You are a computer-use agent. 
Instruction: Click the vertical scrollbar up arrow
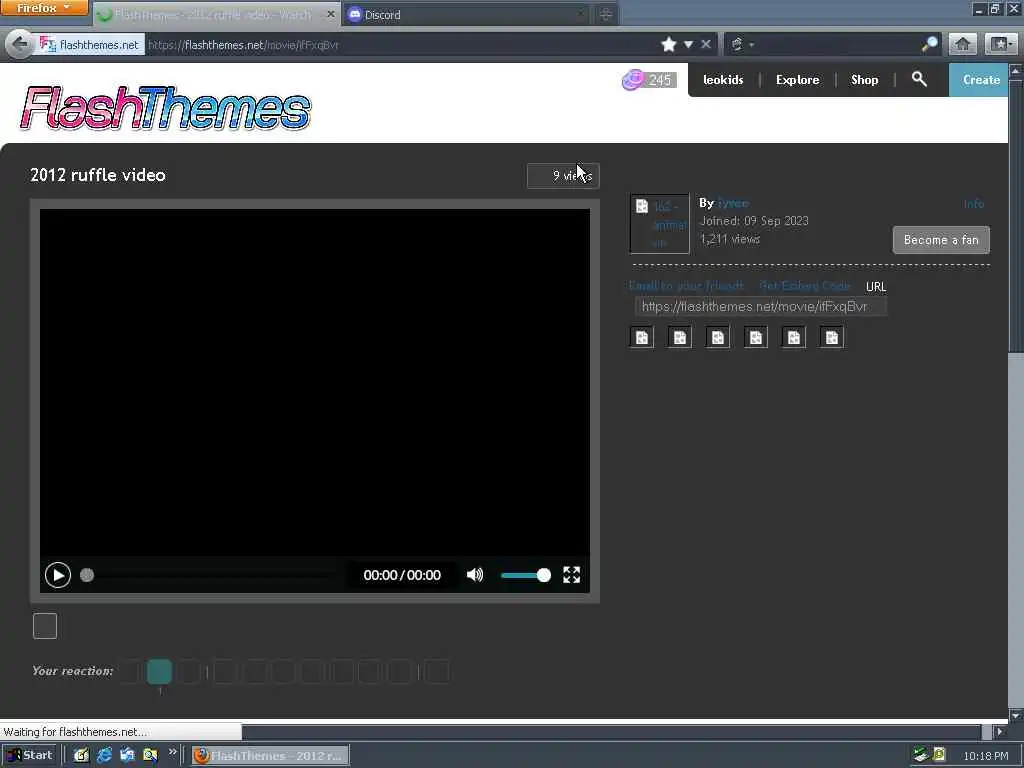pyautogui.click(x=1016, y=70)
